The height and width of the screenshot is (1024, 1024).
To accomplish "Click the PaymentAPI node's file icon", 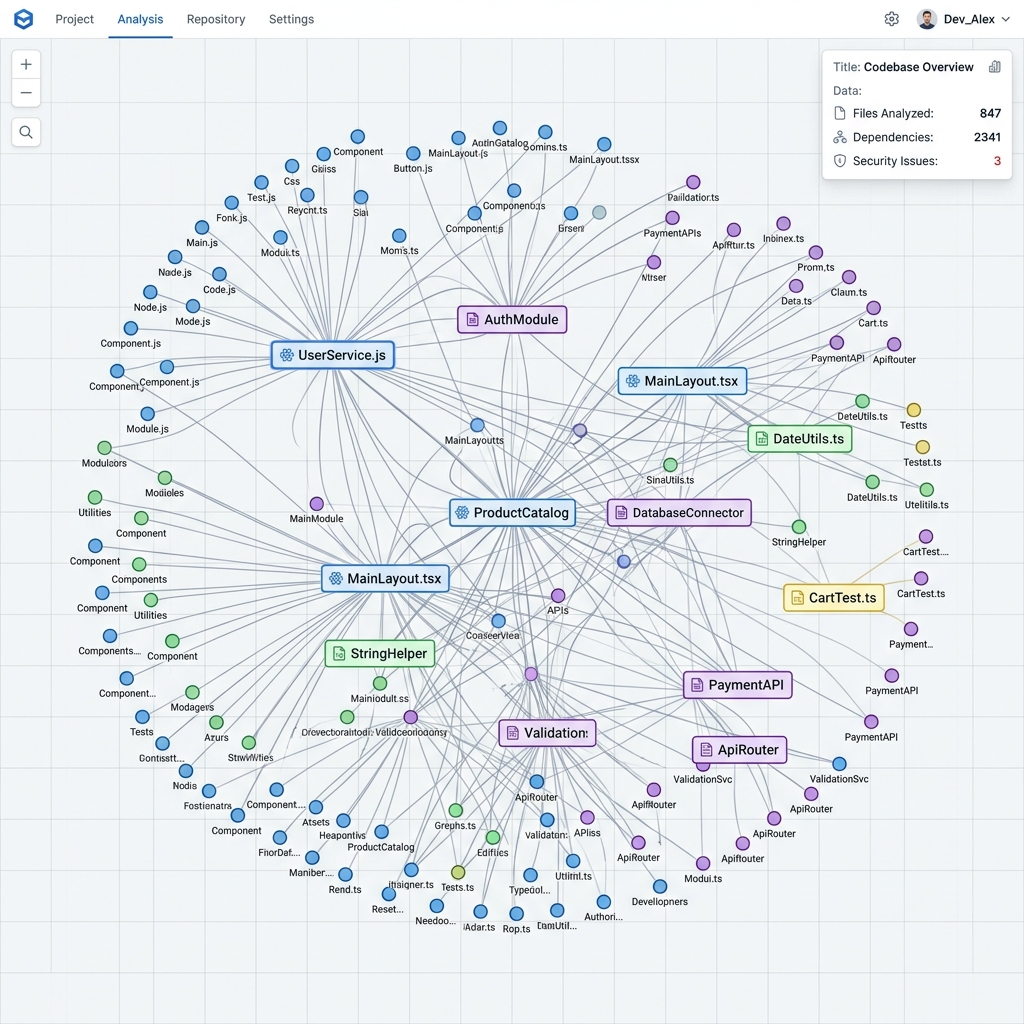I will [697, 685].
